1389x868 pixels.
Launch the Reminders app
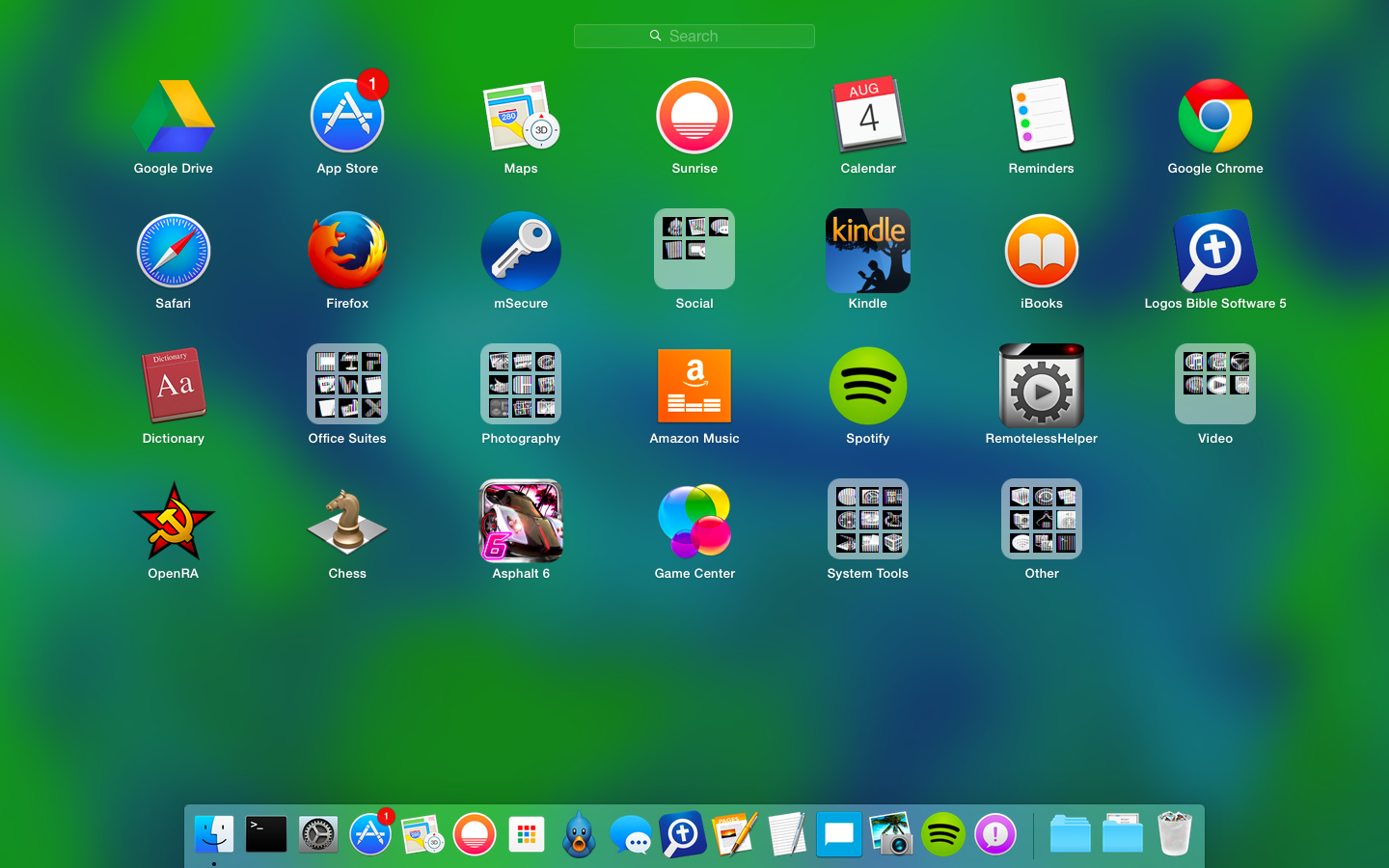(x=1042, y=116)
